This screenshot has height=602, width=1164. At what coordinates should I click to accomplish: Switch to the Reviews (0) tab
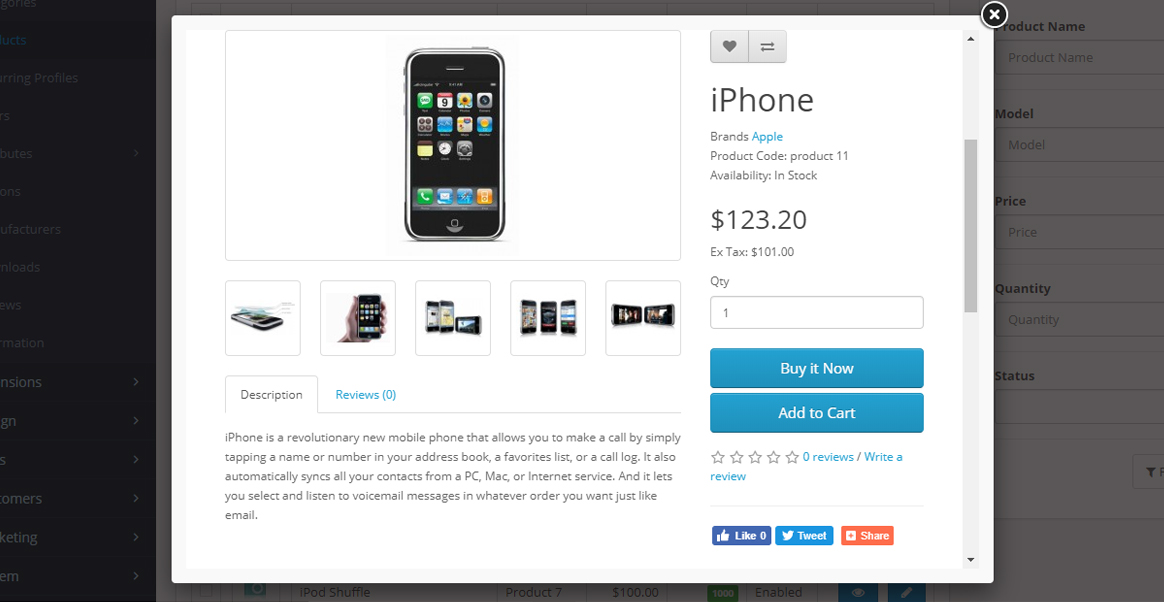point(365,395)
